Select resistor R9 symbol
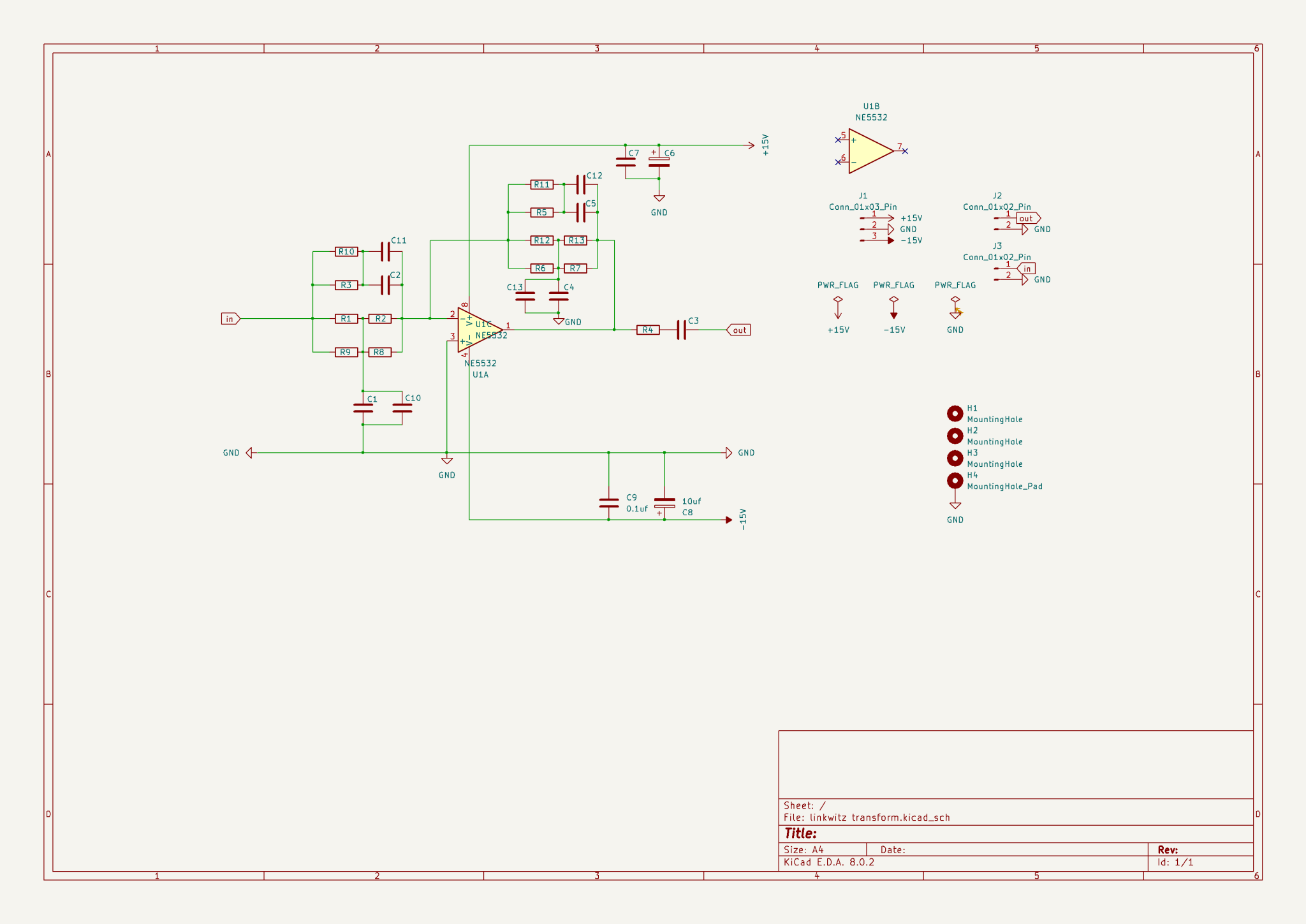 pyautogui.click(x=346, y=352)
